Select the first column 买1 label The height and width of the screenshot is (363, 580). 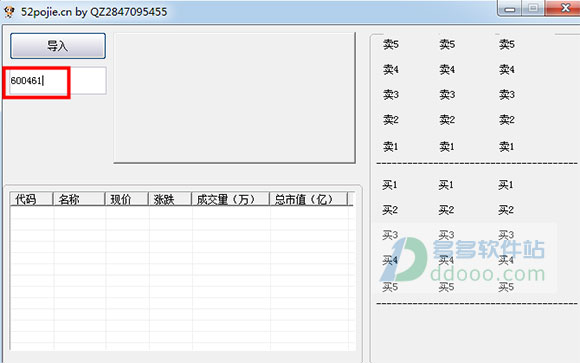tap(390, 185)
